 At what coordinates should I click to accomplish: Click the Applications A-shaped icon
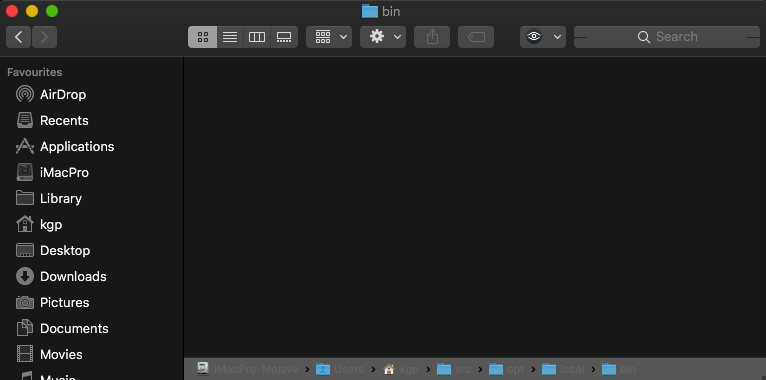click(25, 146)
